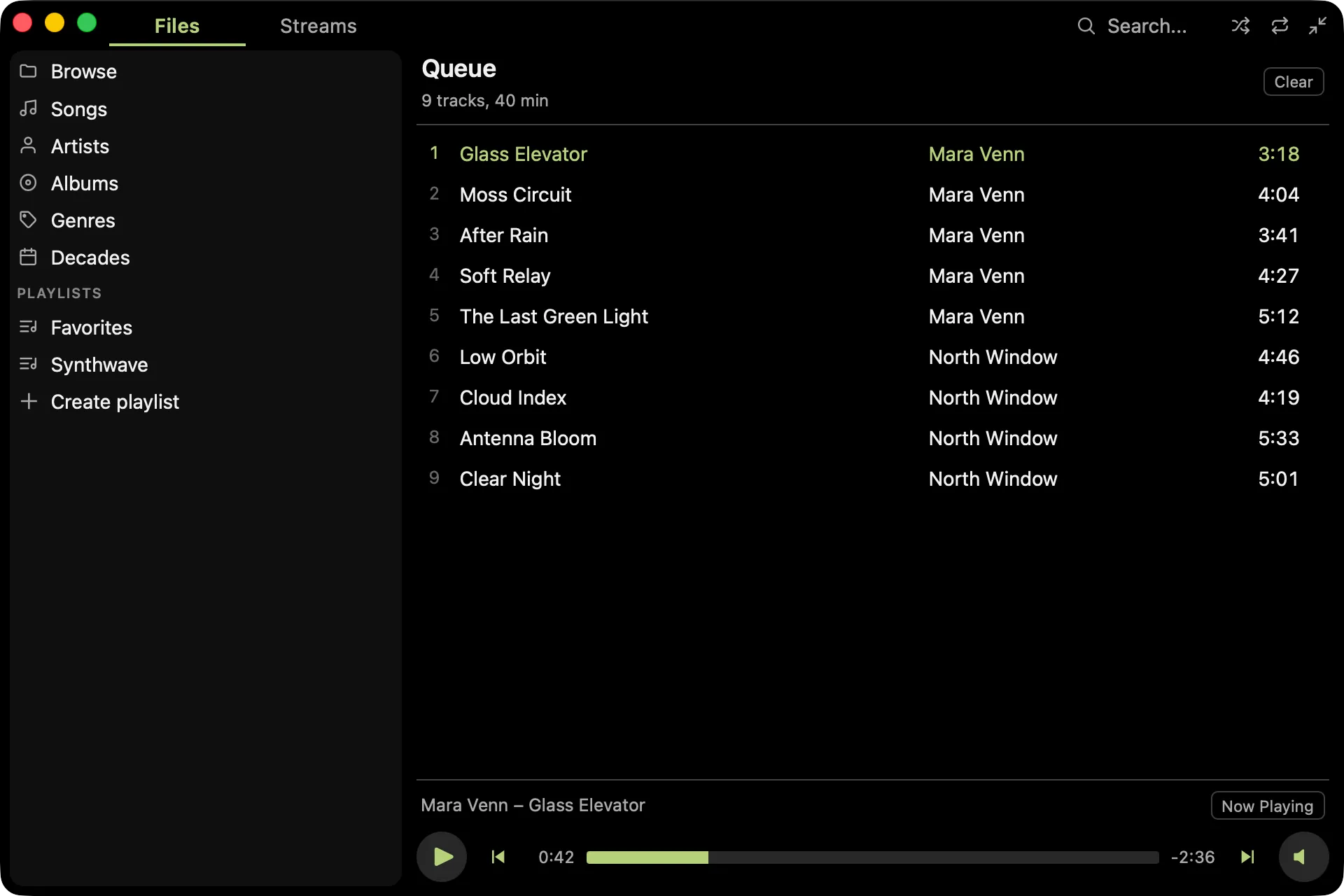
Task: Open Genres in the sidebar
Action: [205, 220]
